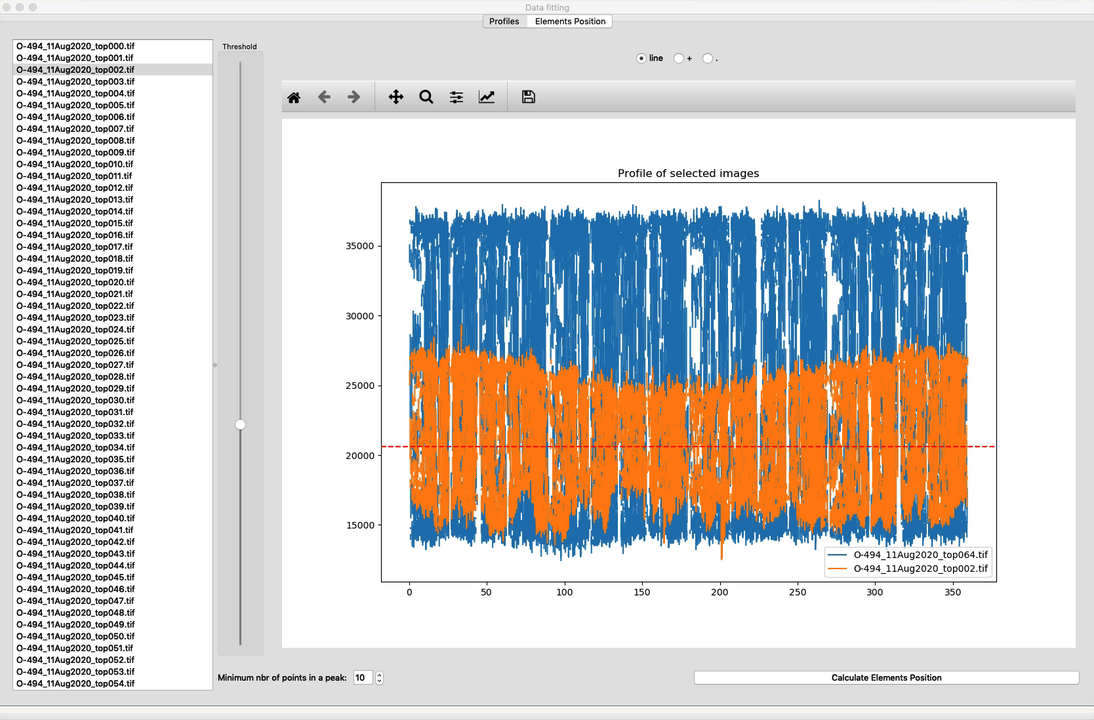Click the back arrow to previous view

(x=324, y=97)
